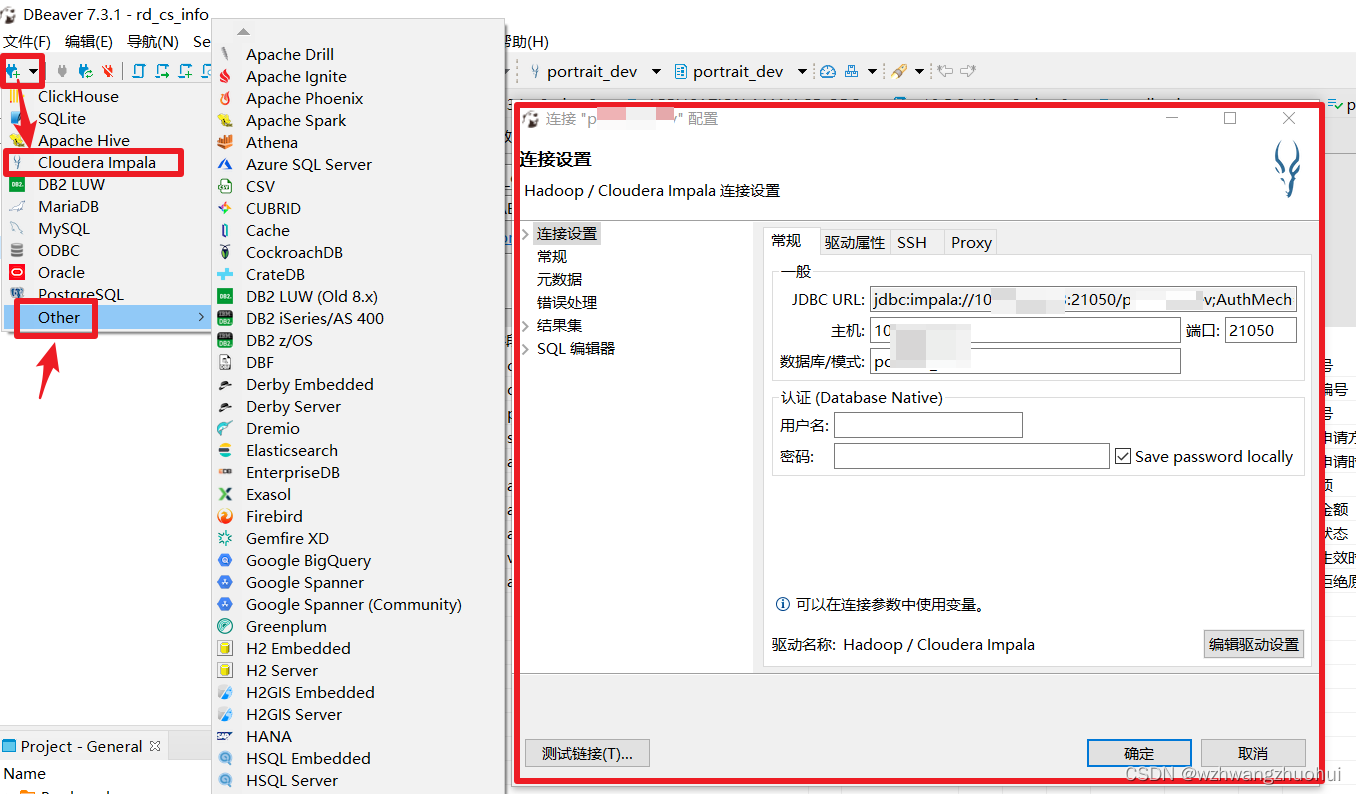
Task: Click the Exasol X icon
Action: point(226,494)
